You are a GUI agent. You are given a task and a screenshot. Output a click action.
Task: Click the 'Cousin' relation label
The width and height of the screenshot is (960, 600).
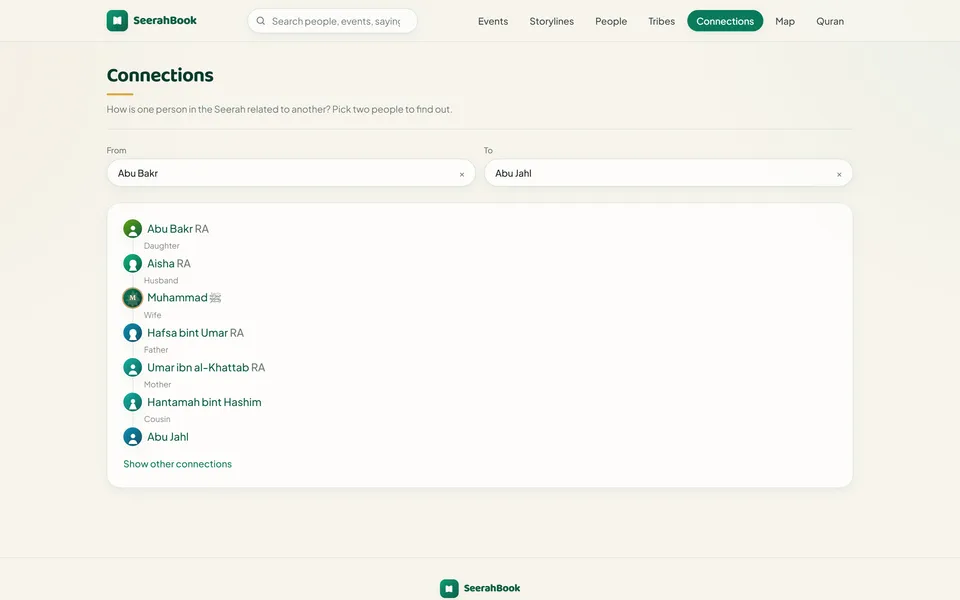tap(157, 419)
